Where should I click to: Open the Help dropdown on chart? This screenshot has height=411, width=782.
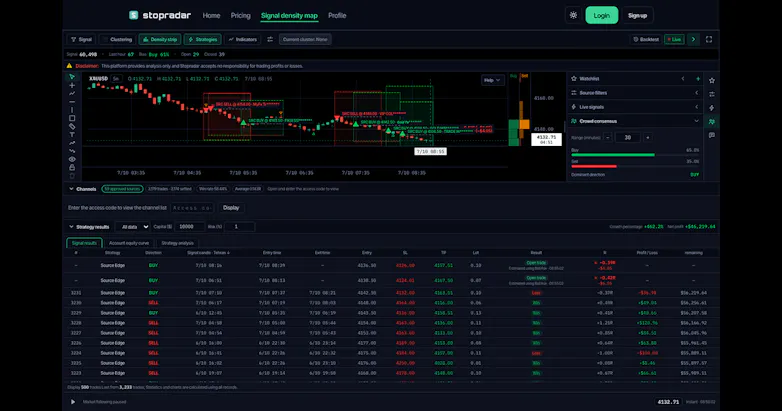492,80
